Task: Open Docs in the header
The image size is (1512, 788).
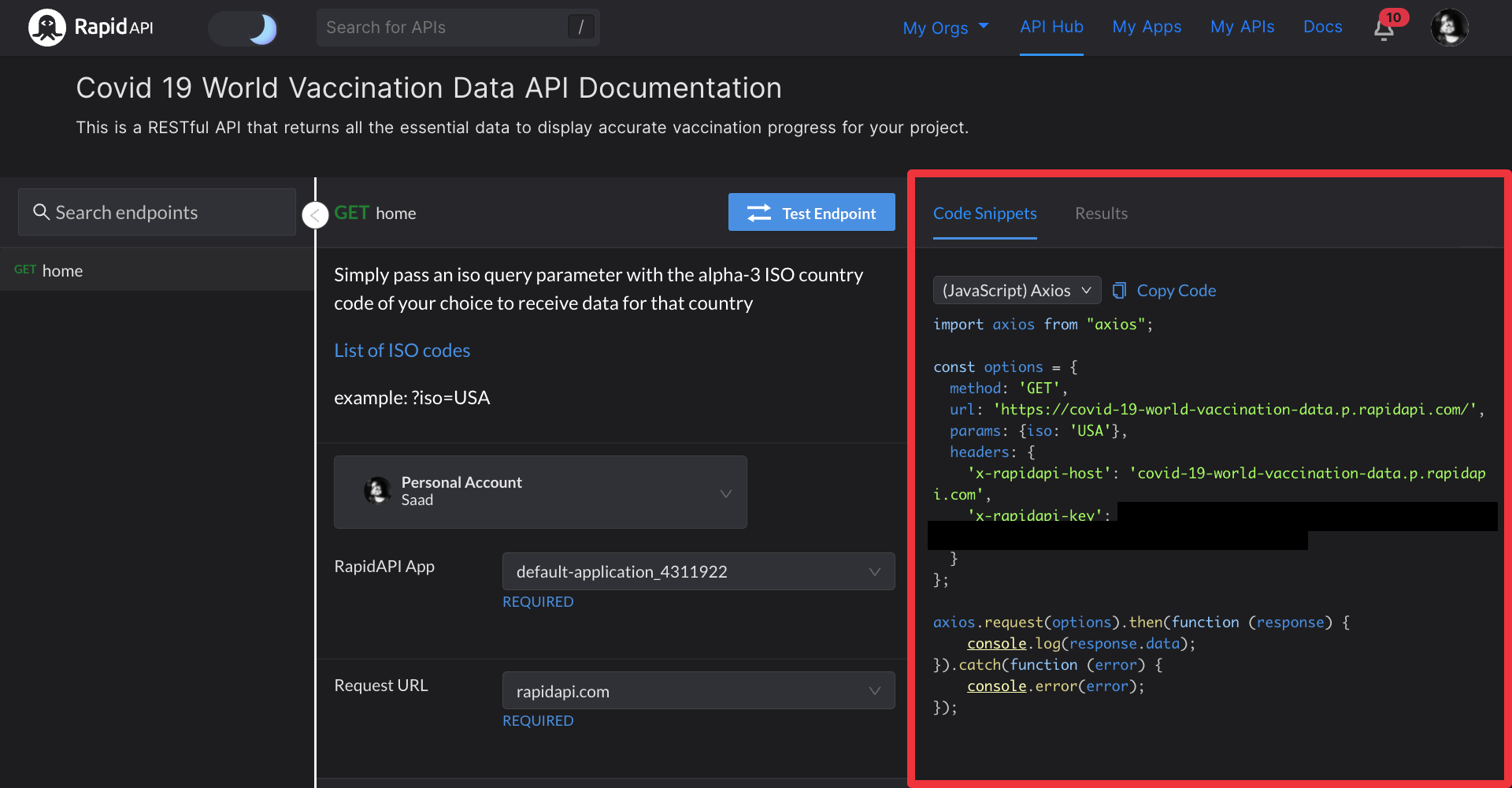Action: (x=1322, y=27)
